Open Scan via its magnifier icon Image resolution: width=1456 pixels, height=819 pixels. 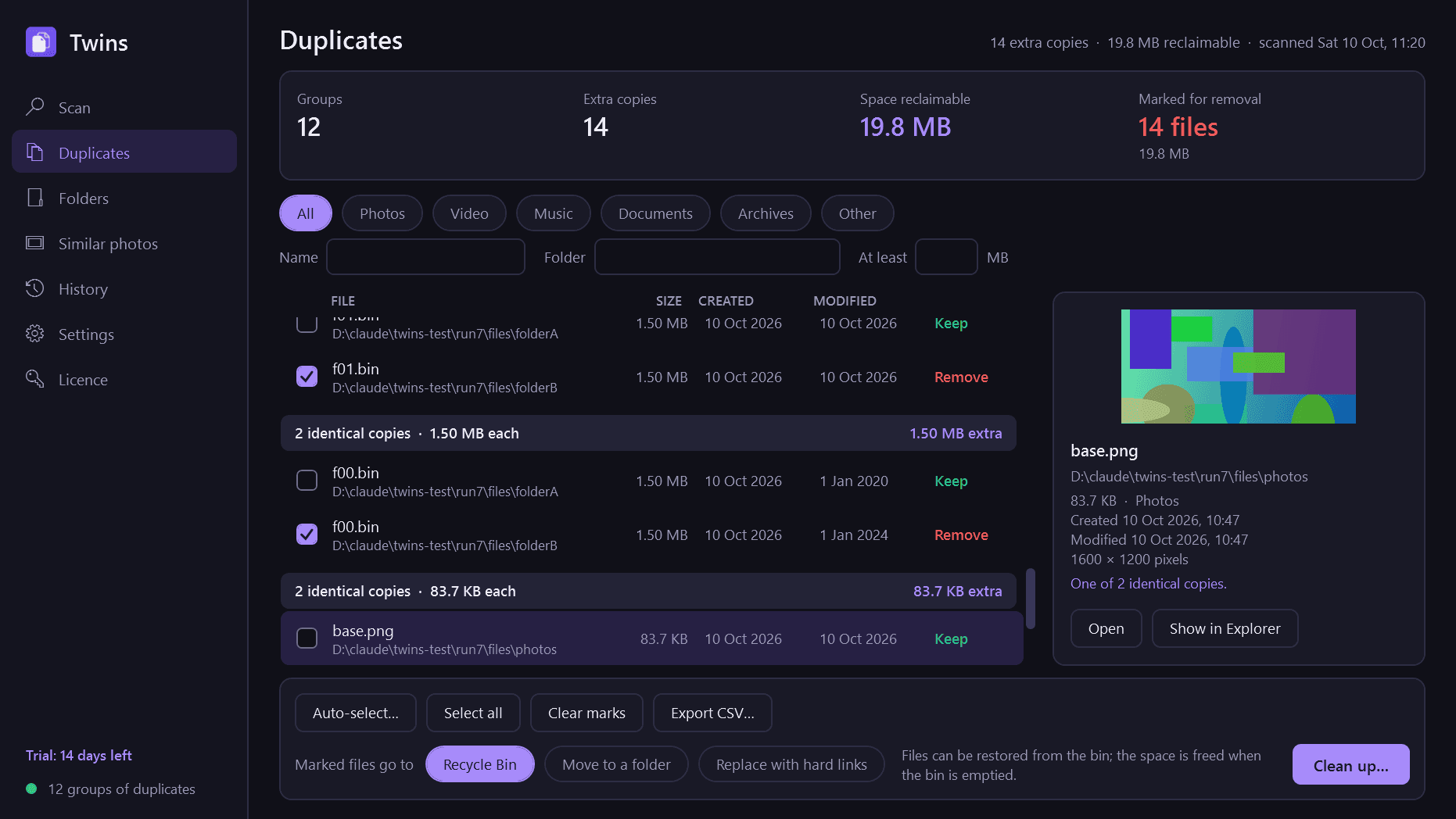point(34,107)
